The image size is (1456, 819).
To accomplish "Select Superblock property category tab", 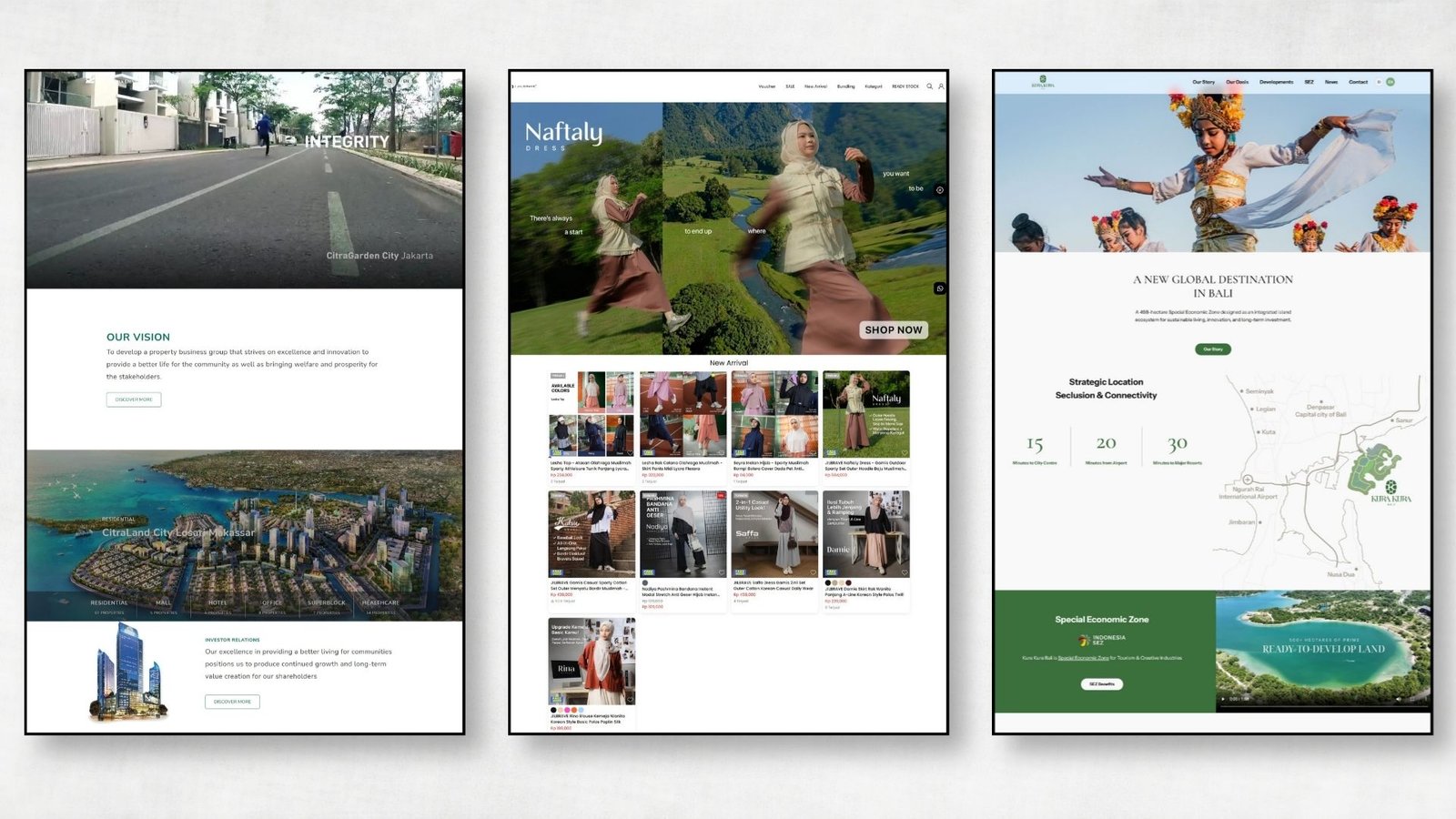I will pyautogui.click(x=327, y=605).
